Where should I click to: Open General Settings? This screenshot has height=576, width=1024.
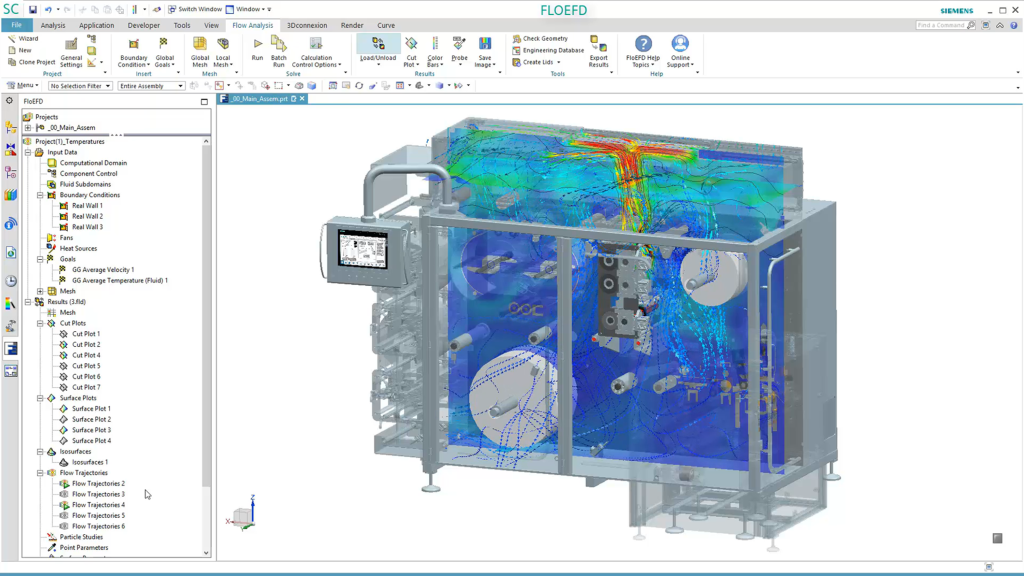tap(71, 44)
